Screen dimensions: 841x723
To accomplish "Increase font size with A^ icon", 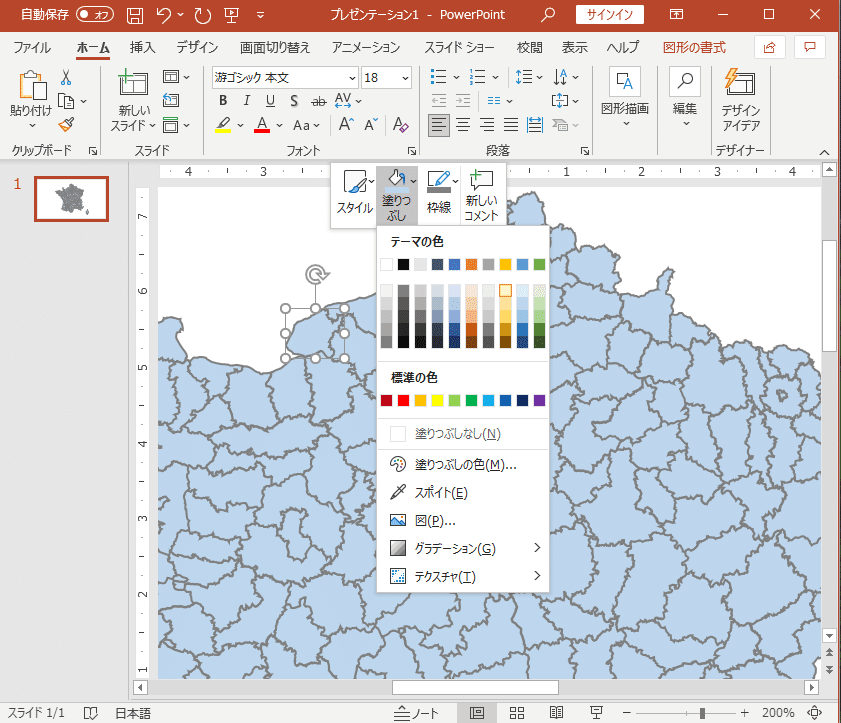I will [346, 125].
